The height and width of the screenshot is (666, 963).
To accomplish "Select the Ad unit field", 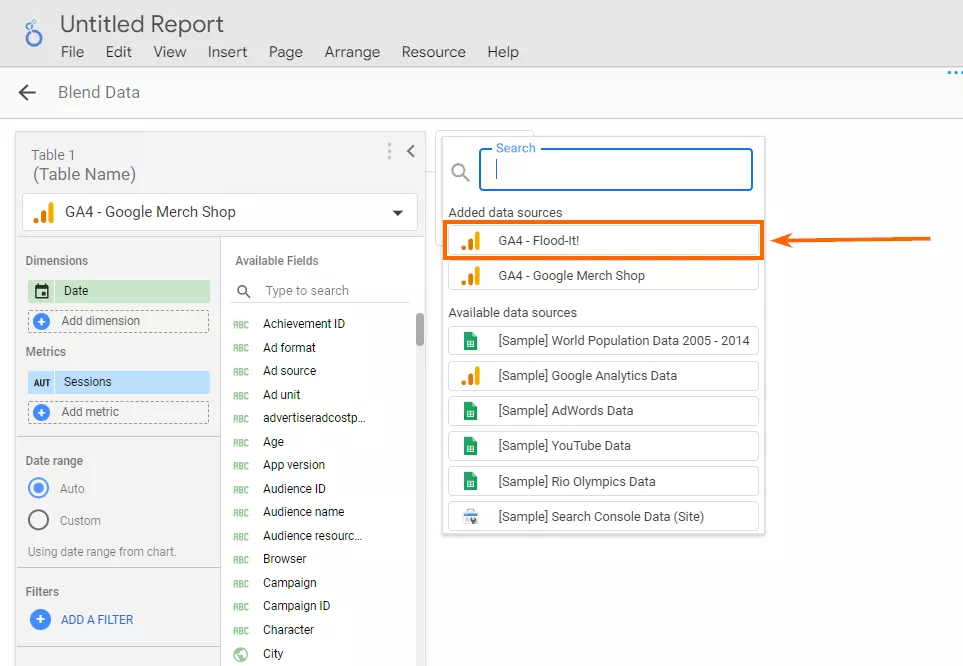I will pyautogui.click(x=282, y=395).
